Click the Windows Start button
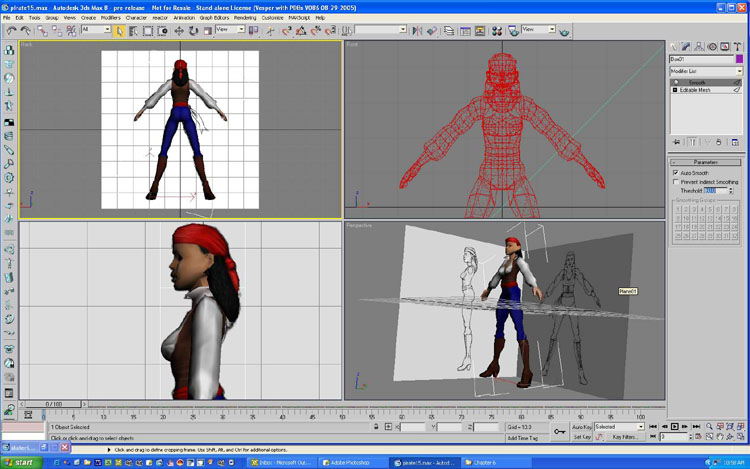 click(20, 463)
